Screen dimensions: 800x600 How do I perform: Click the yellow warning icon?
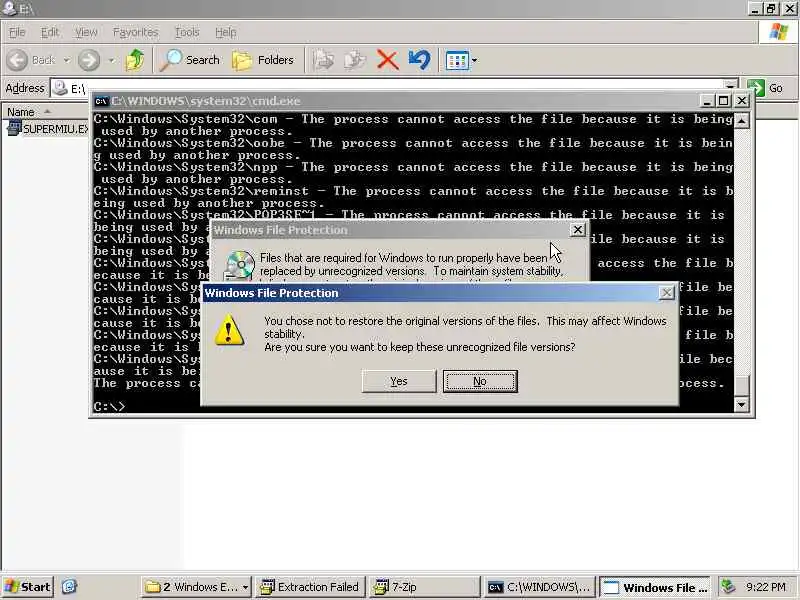point(229,330)
